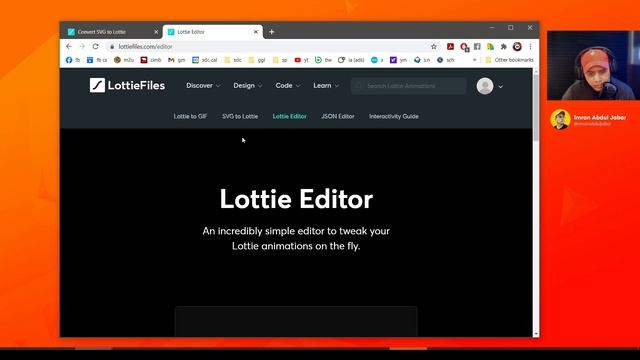Open the 'JSON Editor' tool
This screenshot has width=640, height=360.
[x=338, y=116]
